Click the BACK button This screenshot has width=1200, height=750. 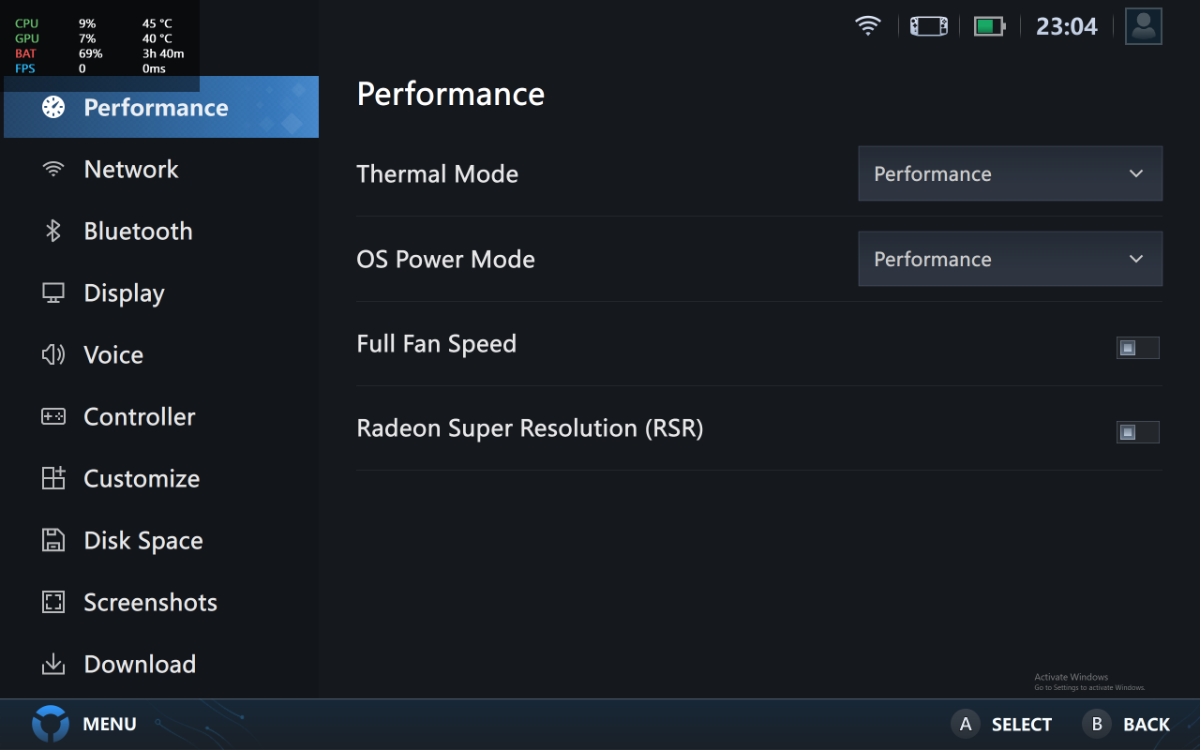(1127, 724)
